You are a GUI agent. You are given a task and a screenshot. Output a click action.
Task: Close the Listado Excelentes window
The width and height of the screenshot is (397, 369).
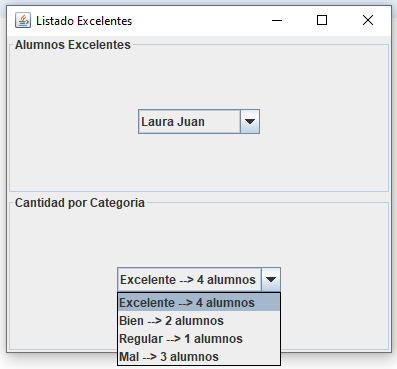pyautogui.click(x=368, y=20)
